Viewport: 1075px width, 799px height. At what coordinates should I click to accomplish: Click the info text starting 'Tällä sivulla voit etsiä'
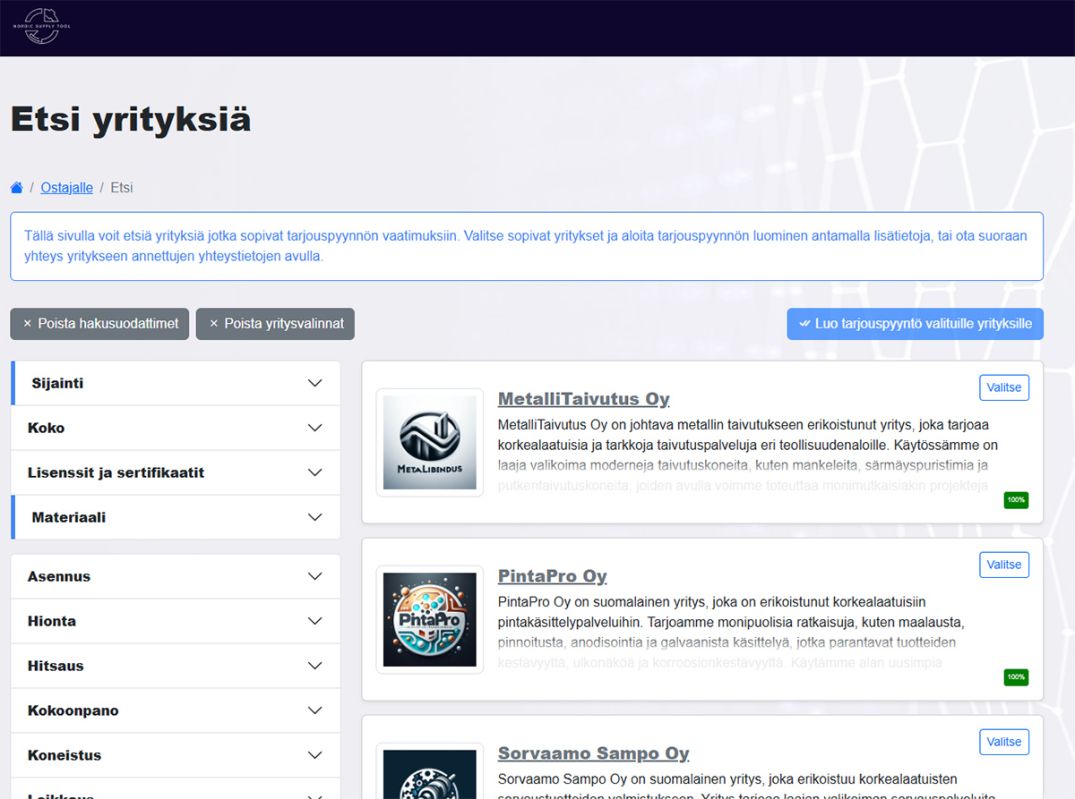pyautogui.click(x=526, y=246)
